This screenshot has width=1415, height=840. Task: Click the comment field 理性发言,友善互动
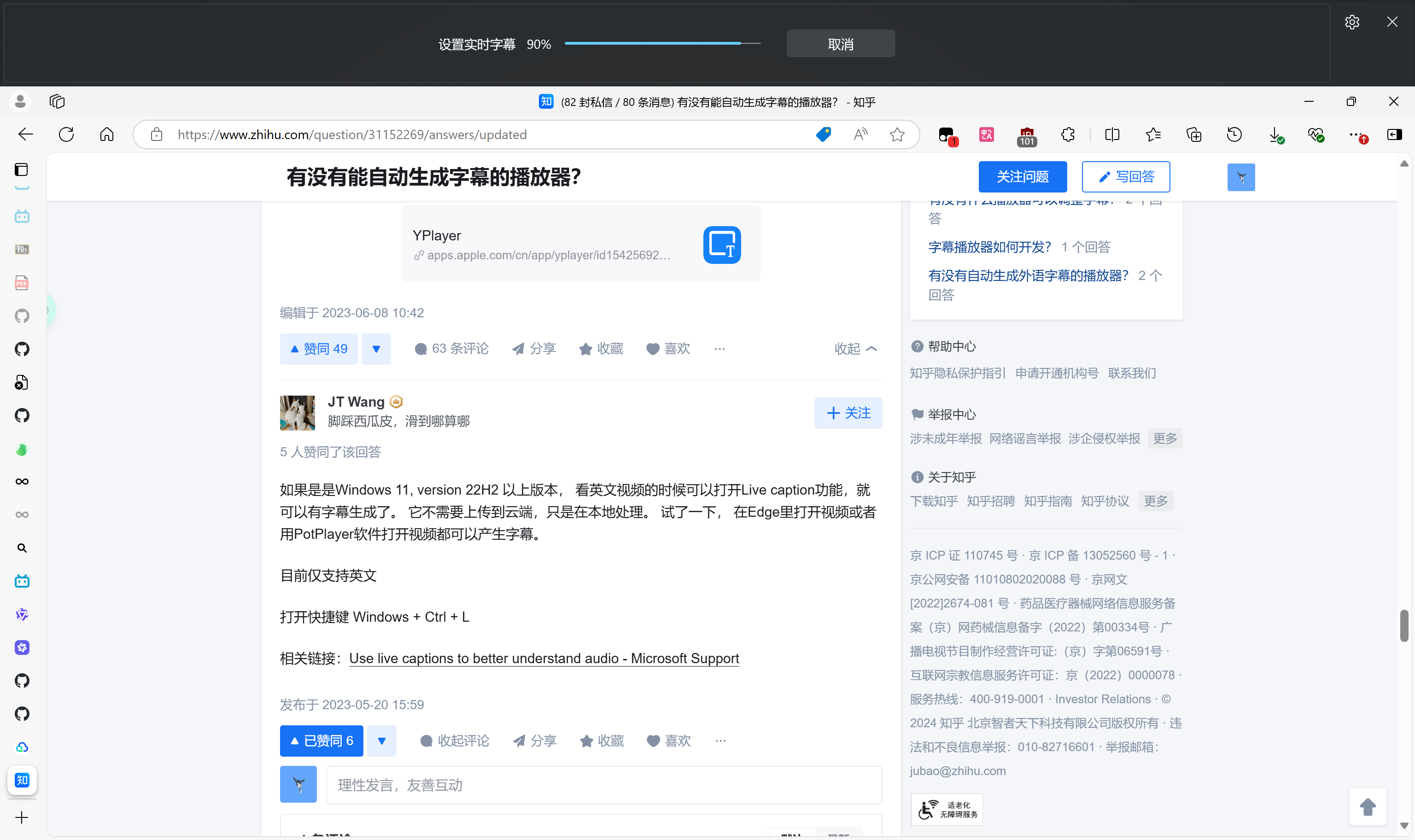pyautogui.click(x=603, y=785)
